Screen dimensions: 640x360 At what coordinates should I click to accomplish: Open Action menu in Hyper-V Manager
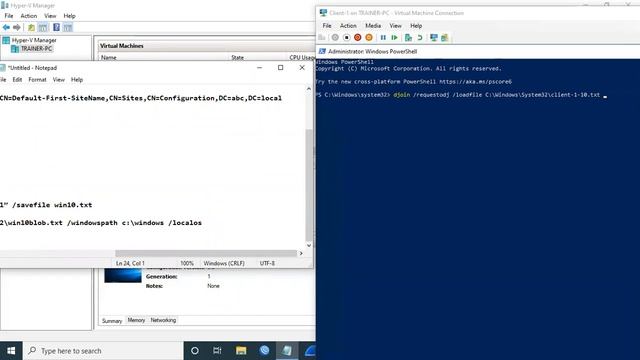point(29,16)
